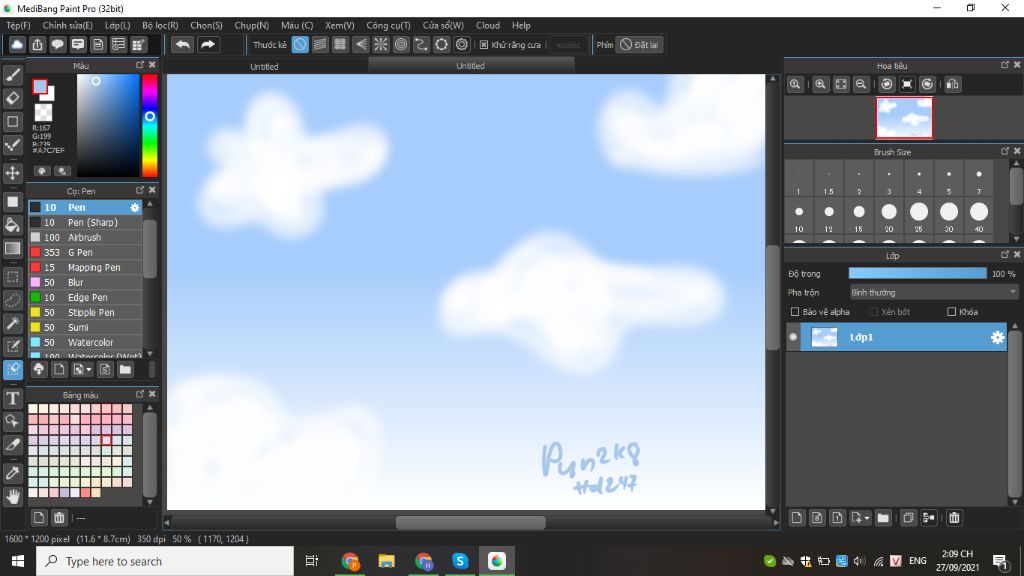Click Type here to search box
The width and height of the screenshot is (1024, 576).
165,561
